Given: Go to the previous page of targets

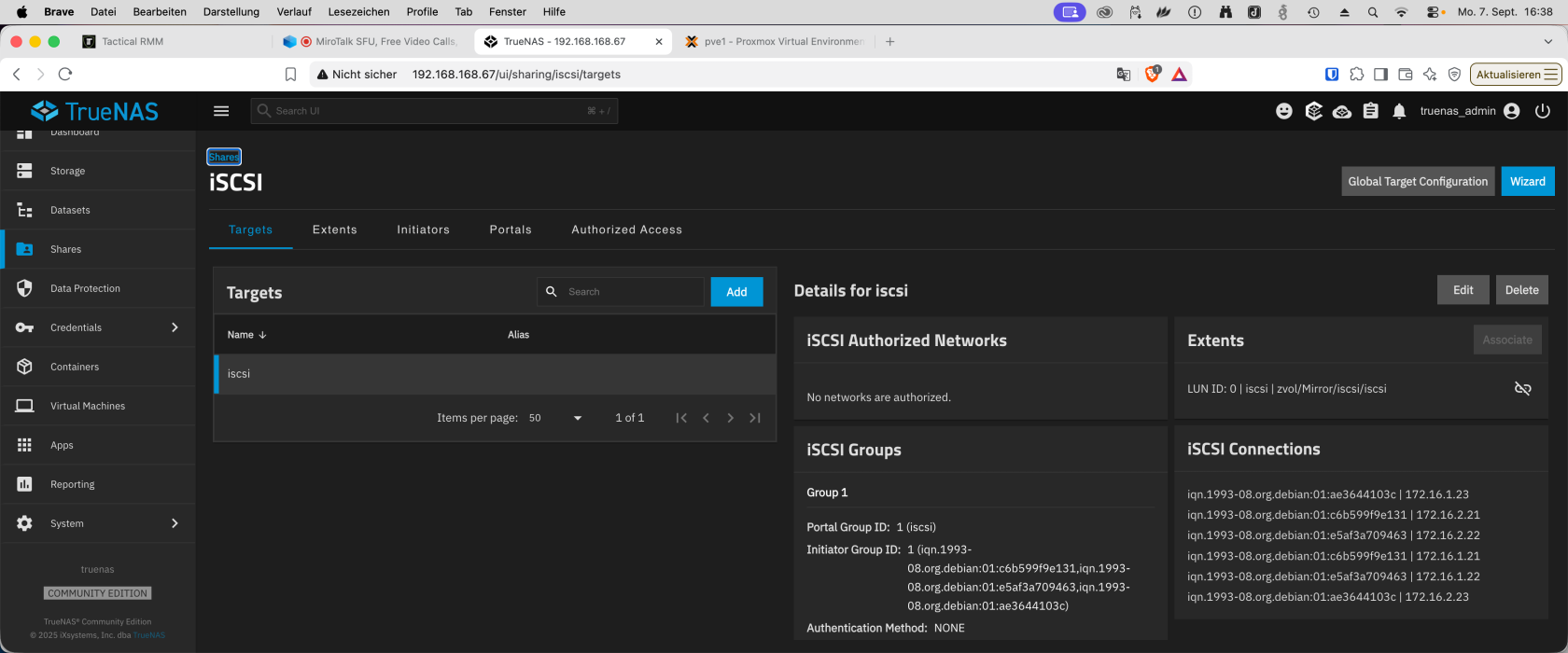Looking at the screenshot, I should [x=706, y=418].
